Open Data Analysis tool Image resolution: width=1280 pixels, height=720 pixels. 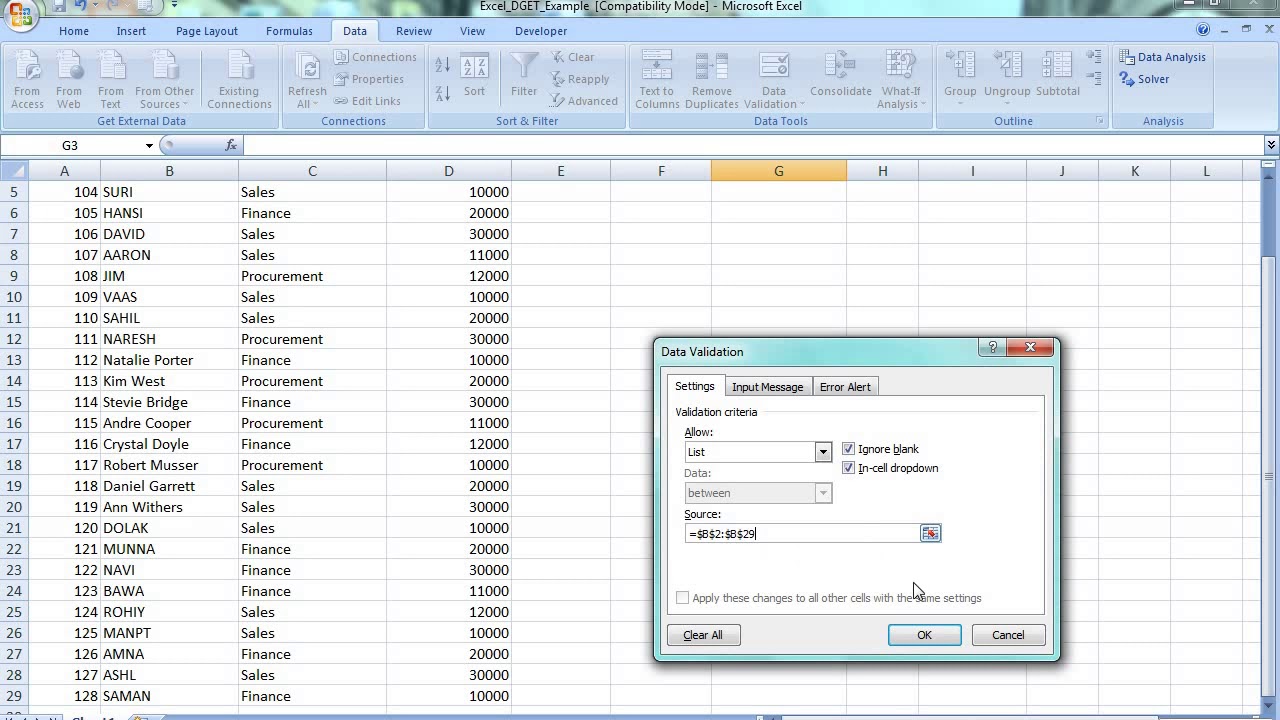[x=1162, y=57]
